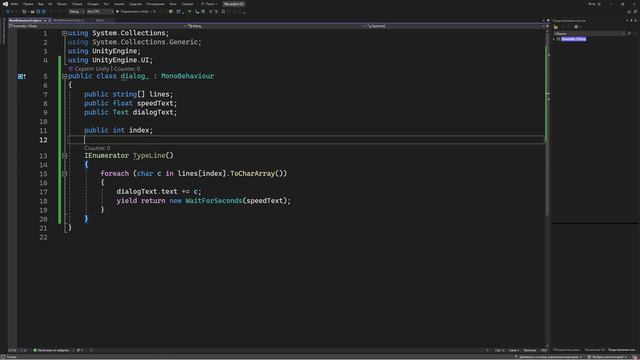The height and width of the screenshot is (360, 640).
Task: Click Ссылок: 0 link above the class declaration
Action: pyautogui.click(x=127, y=69)
